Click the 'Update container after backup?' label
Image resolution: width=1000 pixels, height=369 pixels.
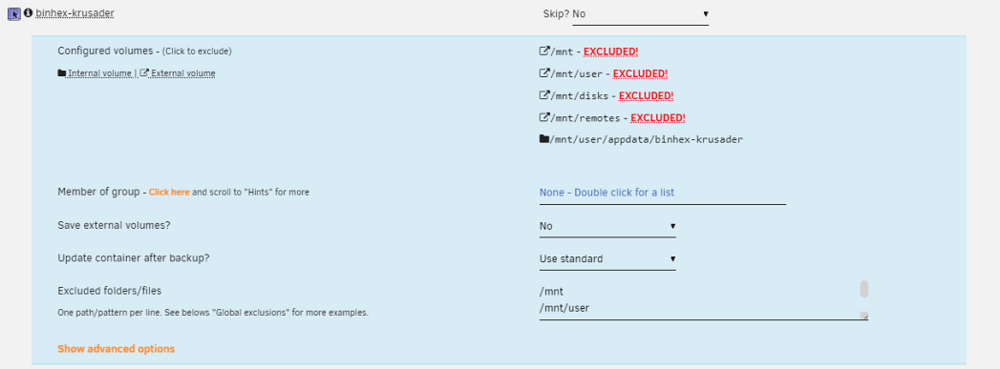(134, 258)
